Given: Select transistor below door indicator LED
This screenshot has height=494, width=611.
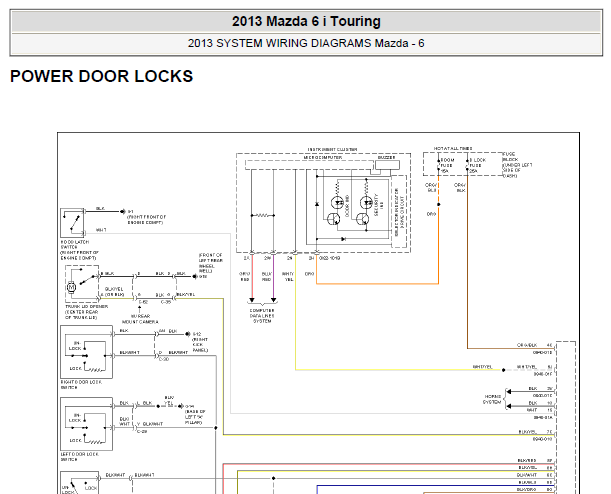Looking at the screenshot, I should click(334, 219).
